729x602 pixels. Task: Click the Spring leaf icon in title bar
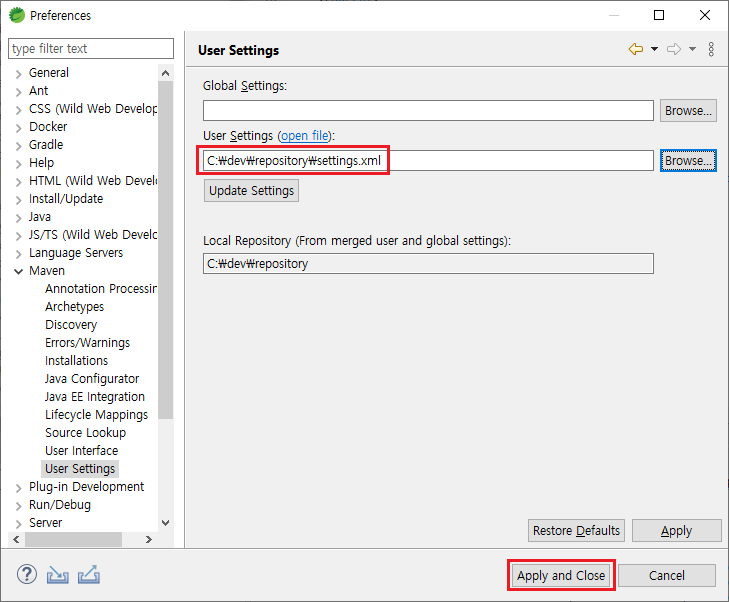click(17, 15)
